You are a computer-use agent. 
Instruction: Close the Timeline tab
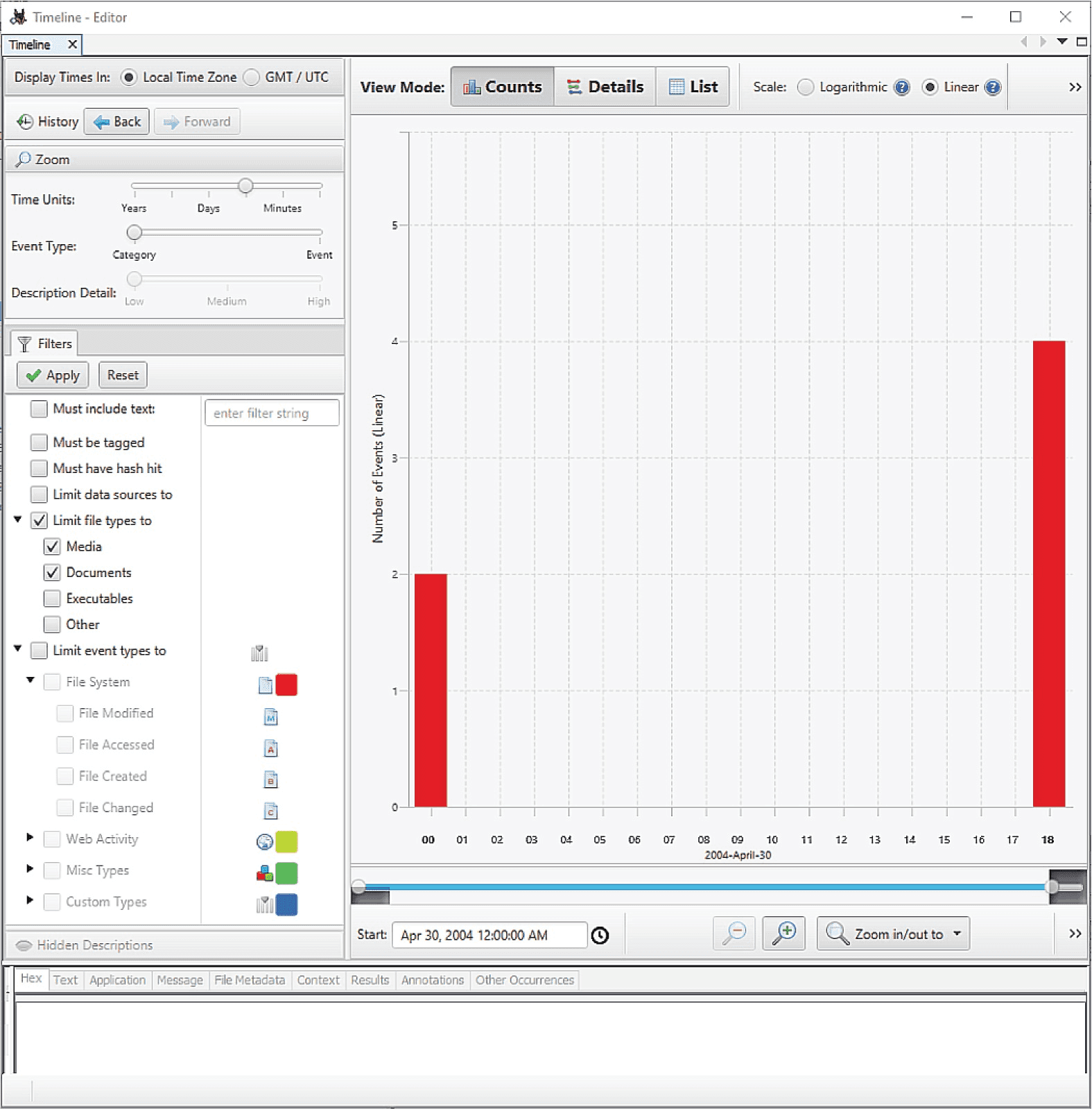(72, 44)
